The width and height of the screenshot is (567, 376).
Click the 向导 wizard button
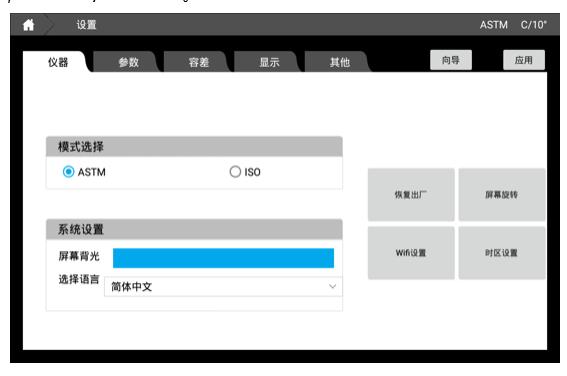pyautogui.click(x=451, y=60)
